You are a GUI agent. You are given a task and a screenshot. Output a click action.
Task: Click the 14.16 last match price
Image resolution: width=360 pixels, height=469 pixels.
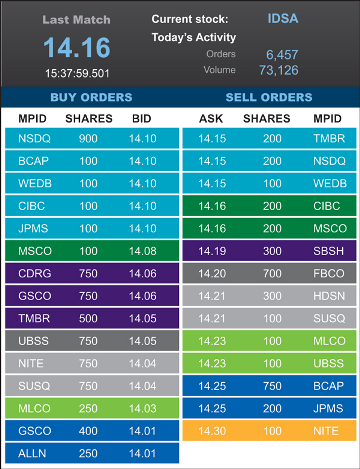(x=77, y=48)
